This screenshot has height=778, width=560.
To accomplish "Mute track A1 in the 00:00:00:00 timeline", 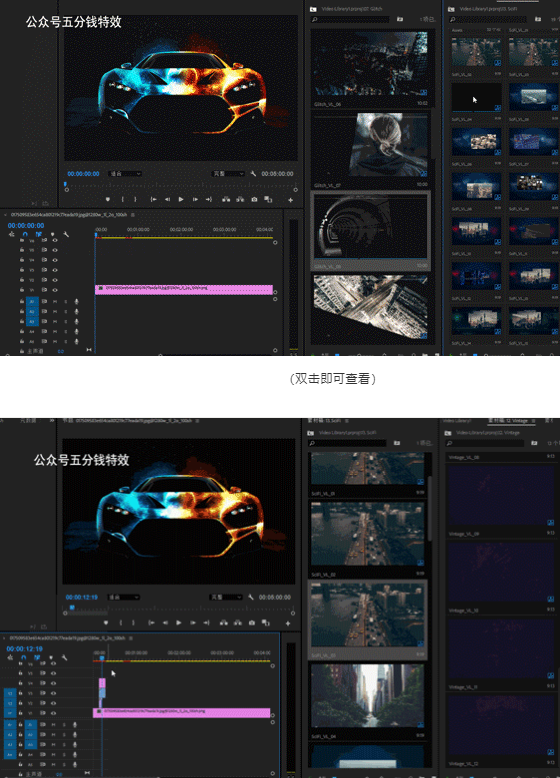I will [55, 302].
